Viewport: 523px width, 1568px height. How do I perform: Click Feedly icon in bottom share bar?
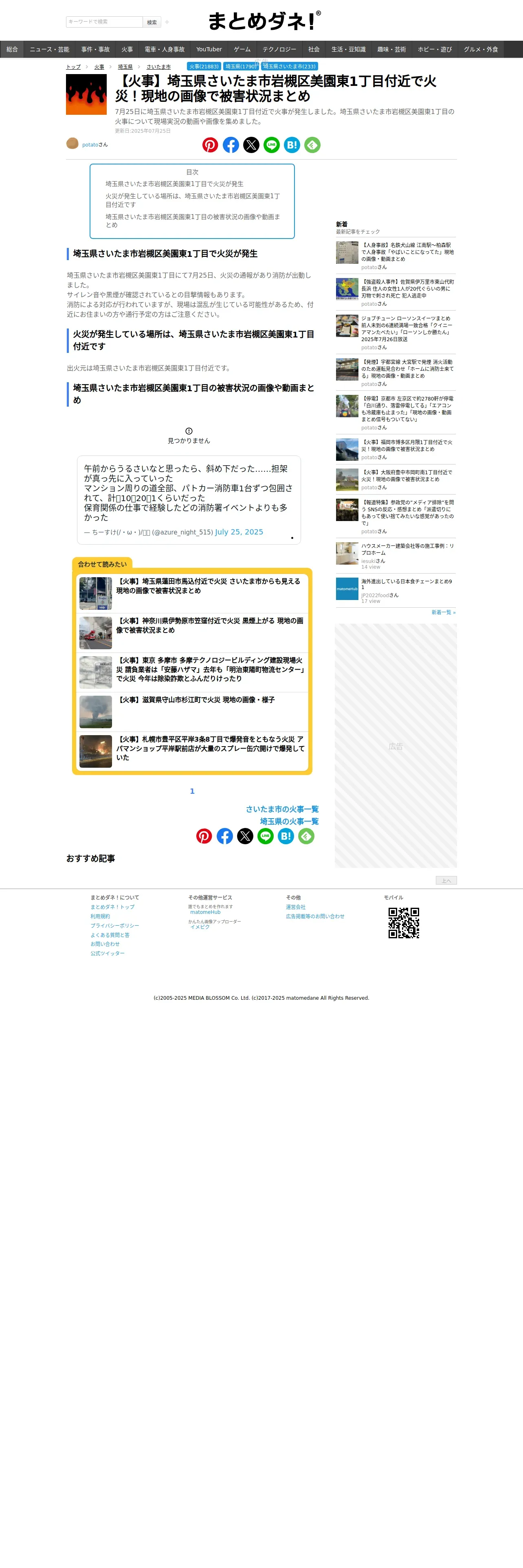306,837
